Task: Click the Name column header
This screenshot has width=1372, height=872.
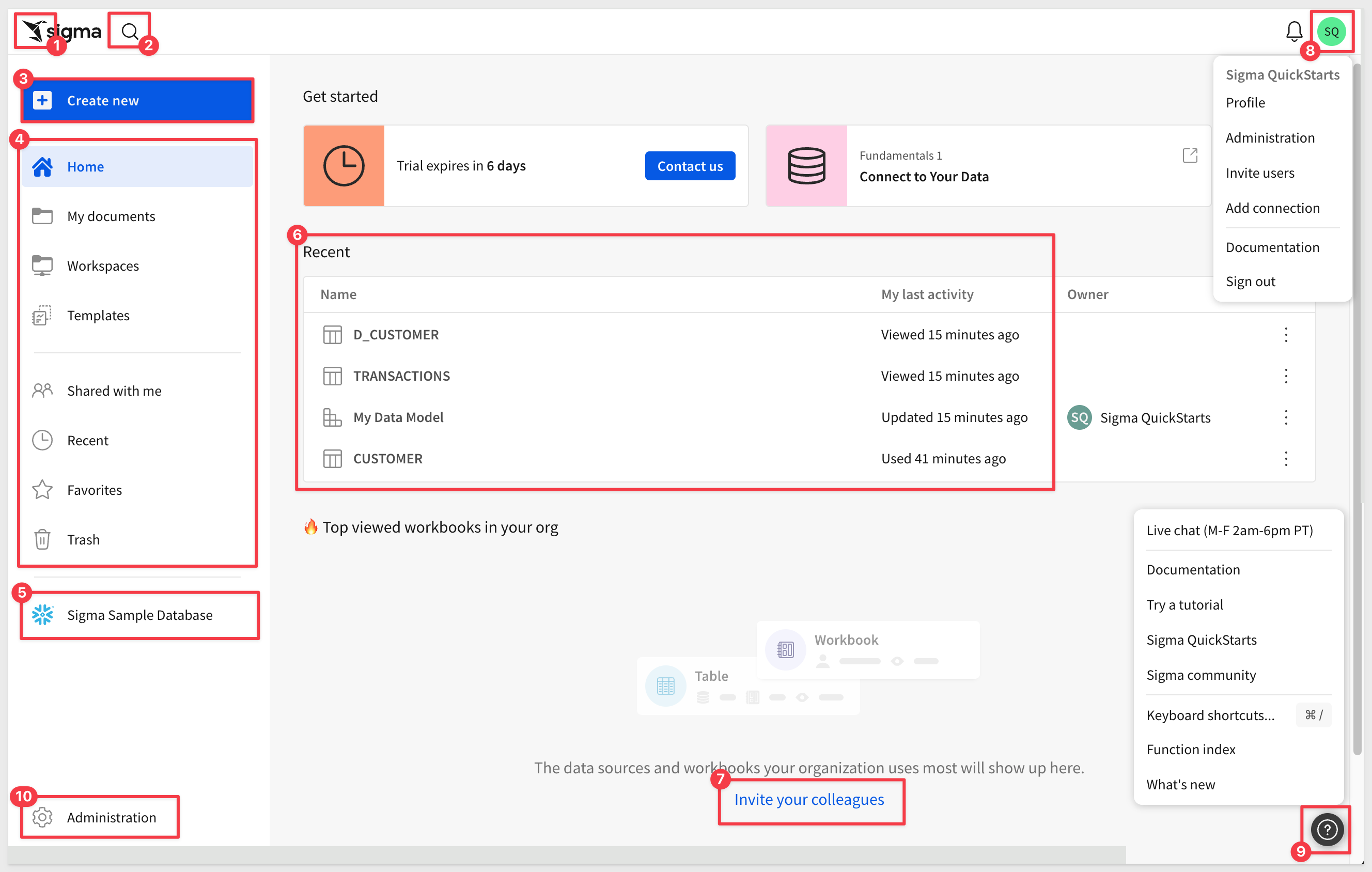Action: 338,294
